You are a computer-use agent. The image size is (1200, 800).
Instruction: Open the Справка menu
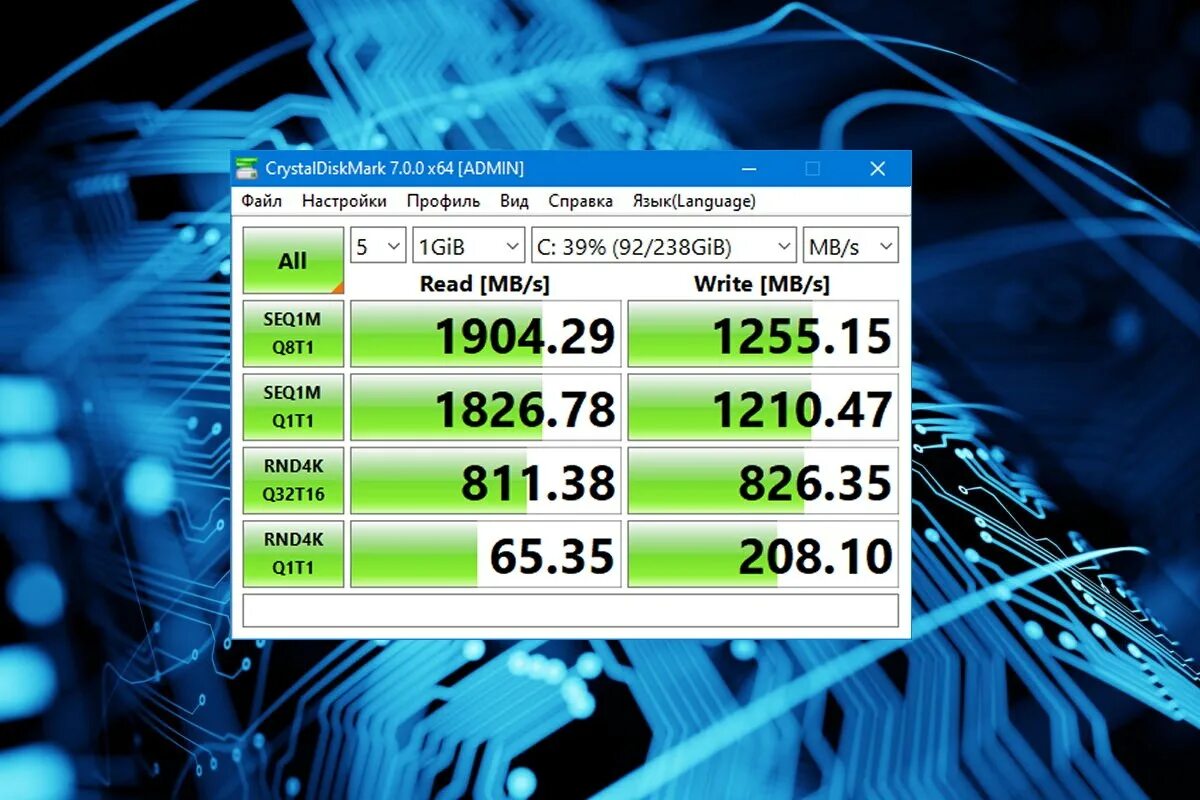pos(580,201)
